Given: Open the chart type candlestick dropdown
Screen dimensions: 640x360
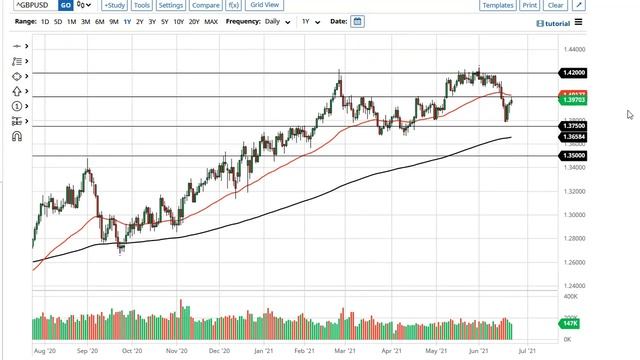Looking at the screenshot, I should (x=84, y=5).
